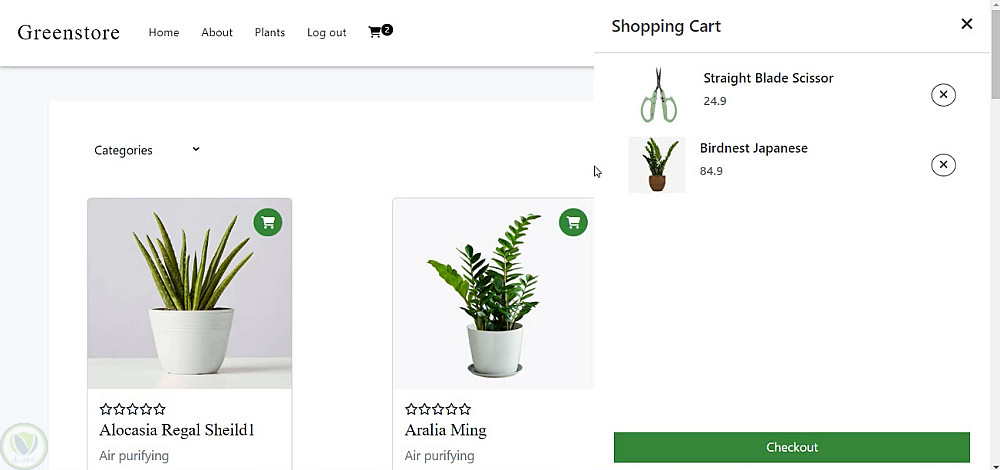The image size is (1000, 470).
Task: Close the Shopping Cart panel
Action: [966, 24]
